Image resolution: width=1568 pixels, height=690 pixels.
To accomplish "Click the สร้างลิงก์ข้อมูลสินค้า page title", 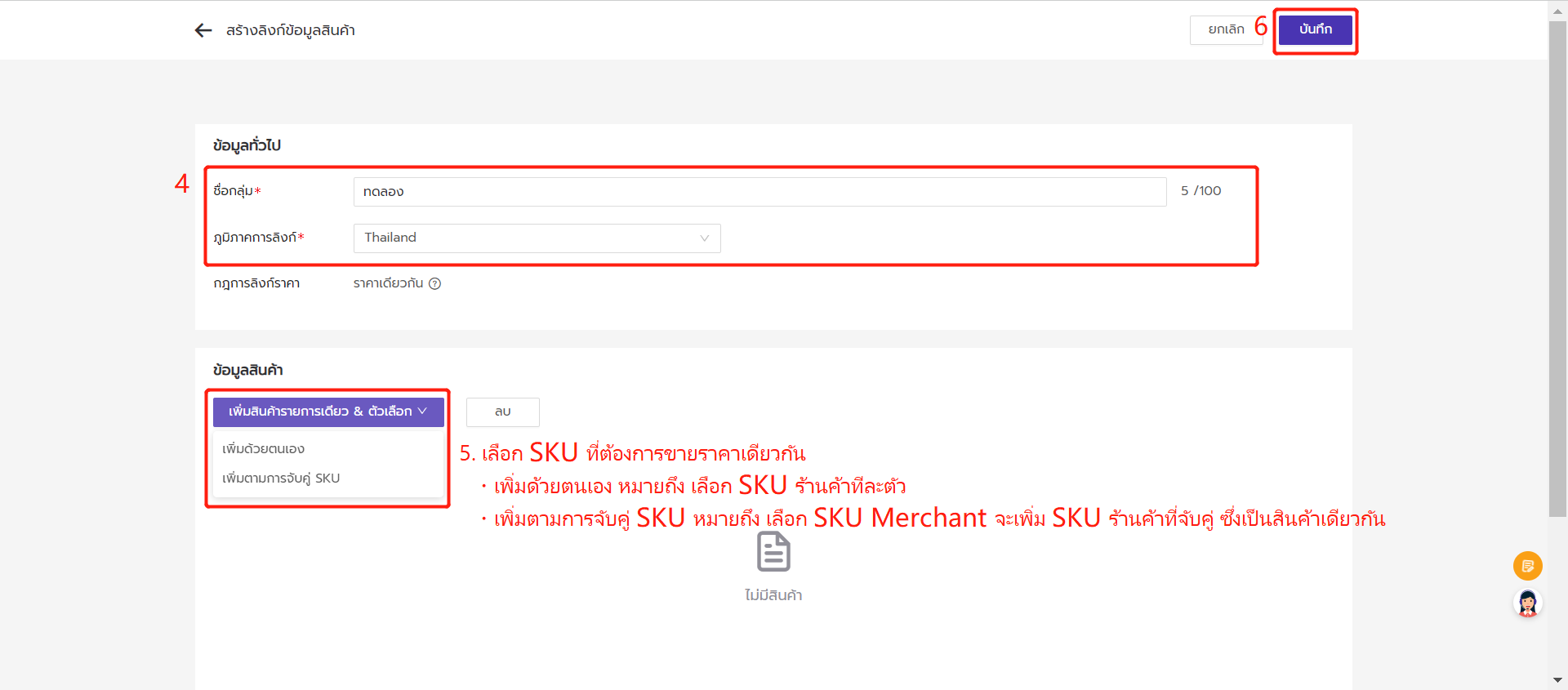I will pyautogui.click(x=291, y=30).
